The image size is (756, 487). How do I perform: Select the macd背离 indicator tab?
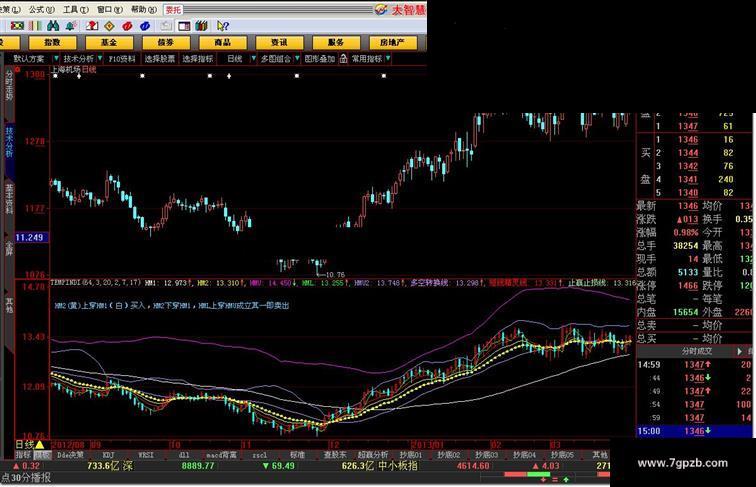click(x=221, y=455)
